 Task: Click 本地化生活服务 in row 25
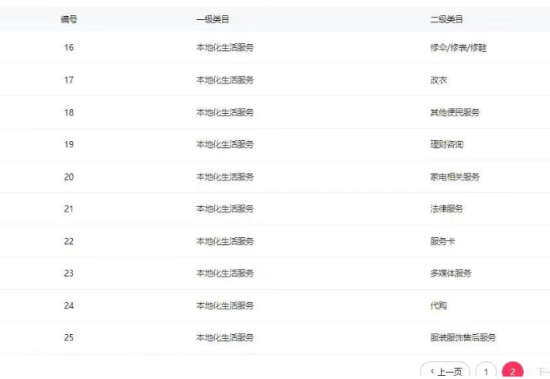click(225, 338)
